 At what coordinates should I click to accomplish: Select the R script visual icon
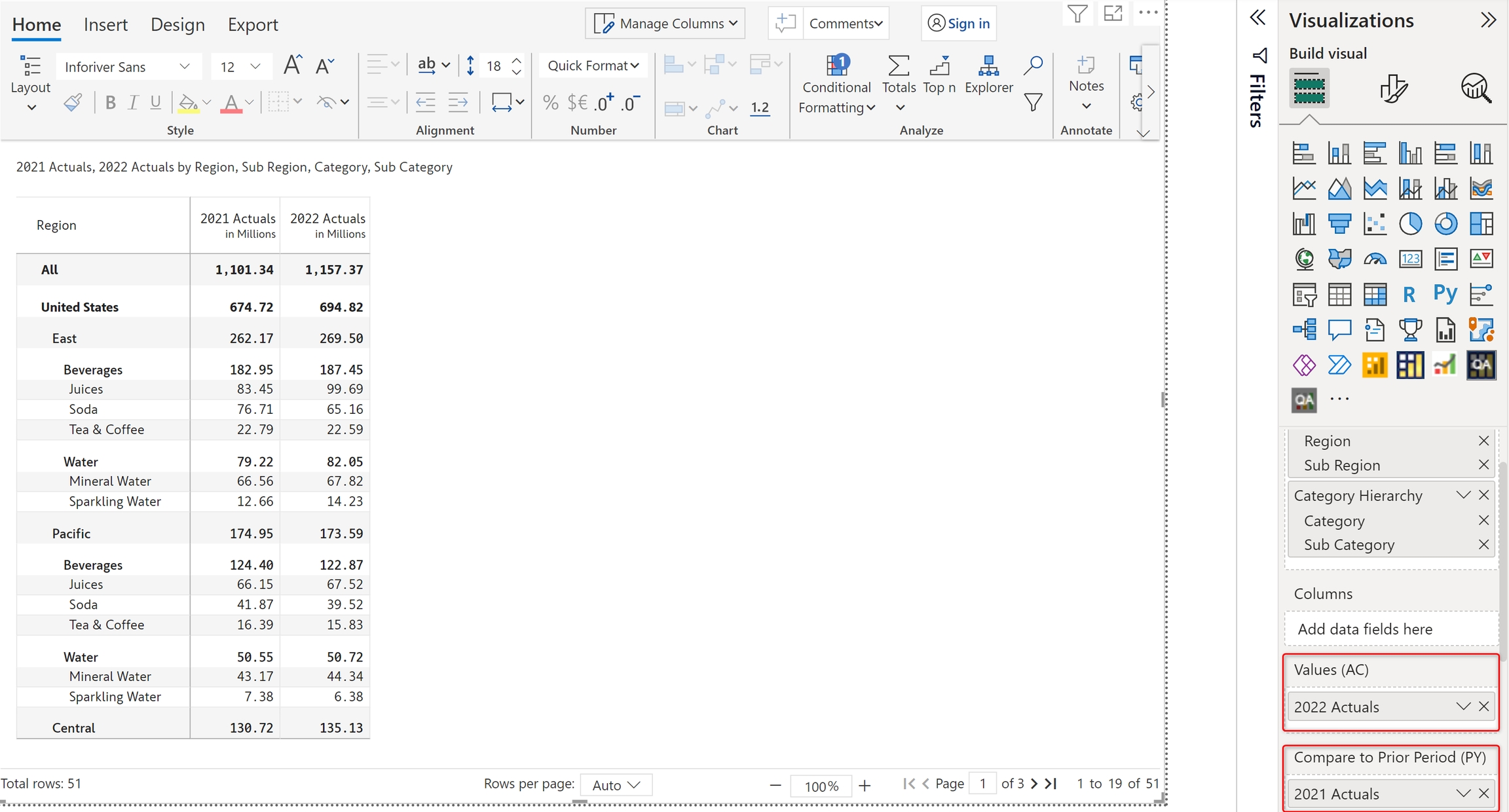pos(1409,295)
